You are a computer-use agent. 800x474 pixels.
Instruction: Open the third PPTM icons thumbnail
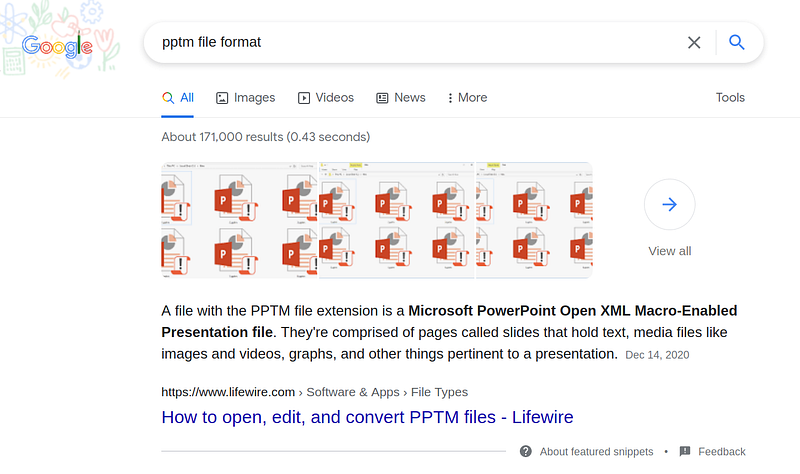pos(534,220)
